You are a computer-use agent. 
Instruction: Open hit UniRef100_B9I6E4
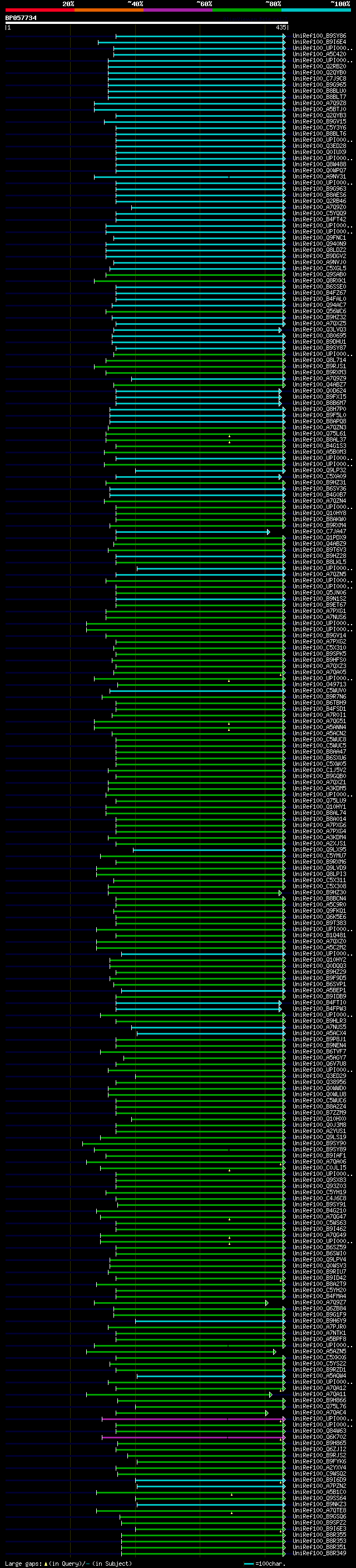coord(319,42)
